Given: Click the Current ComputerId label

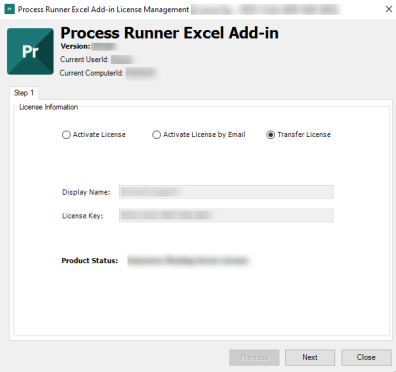Looking at the screenshot, I should (x=91, y=73).
